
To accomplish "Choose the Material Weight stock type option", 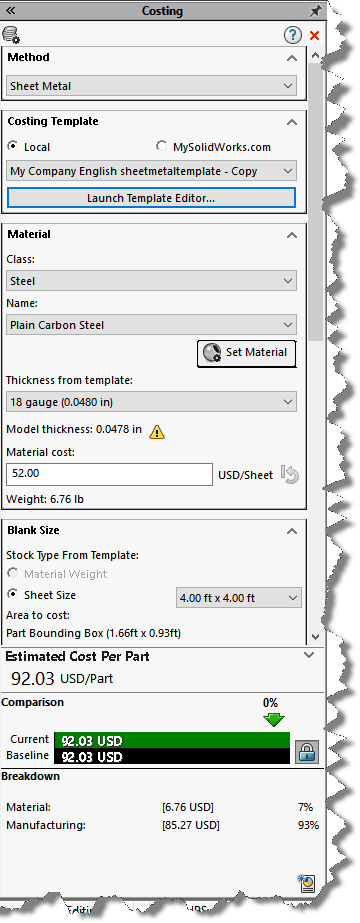I will 12,574.
